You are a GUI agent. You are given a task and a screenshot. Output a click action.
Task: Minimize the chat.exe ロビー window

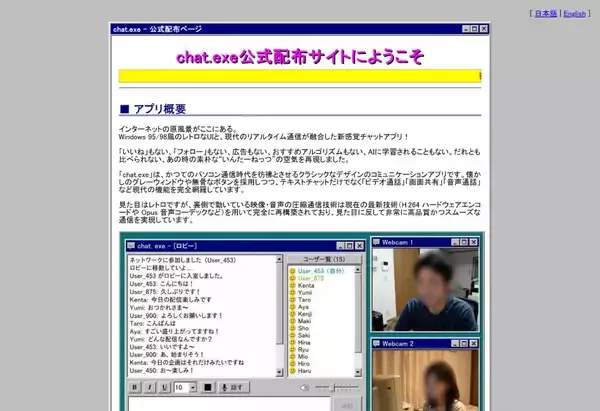coord(340,246)
